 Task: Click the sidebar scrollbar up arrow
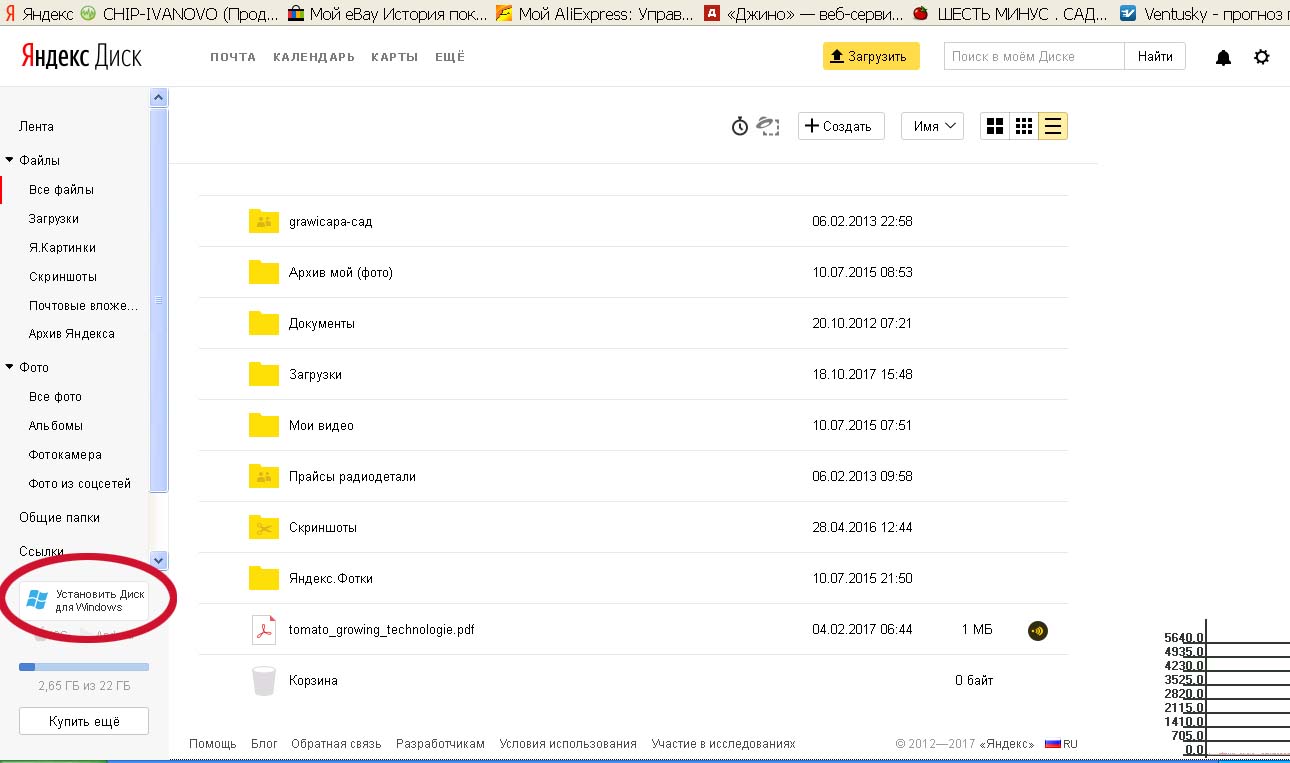159,98
